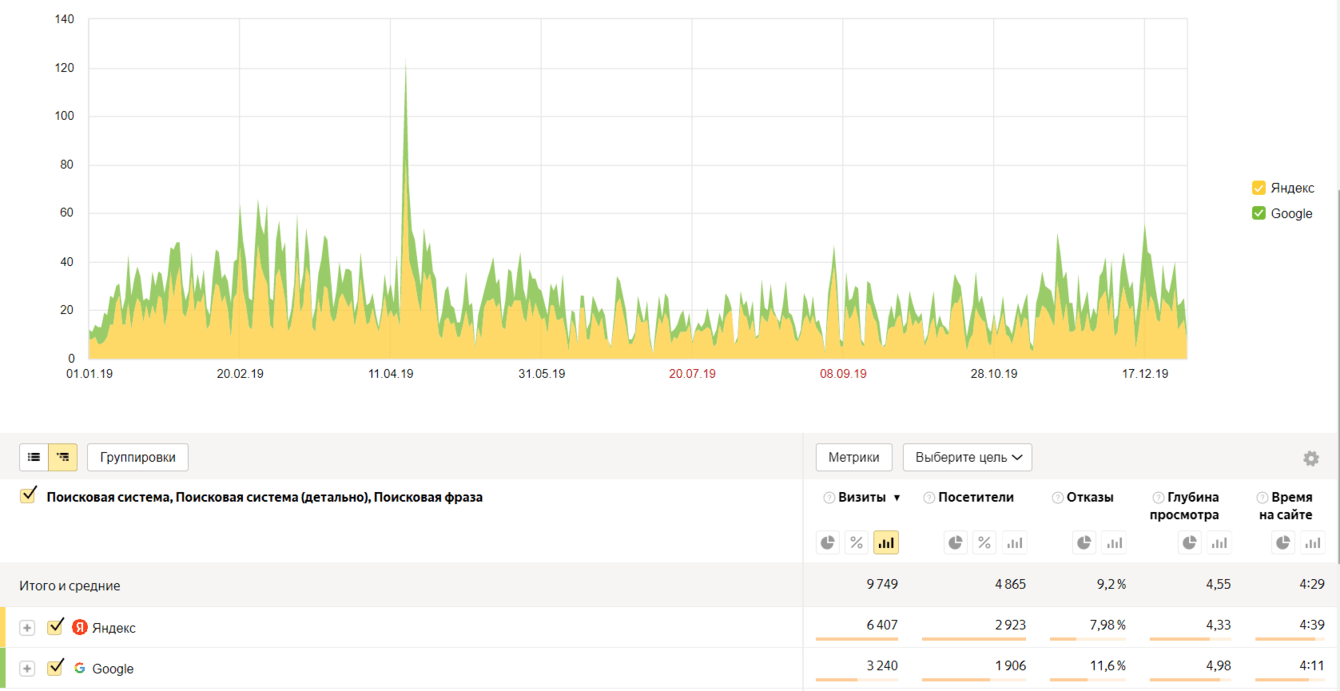Toggle Яндекс checkbox in chart legend
The height and width of the screenshot is (691, 1340).
coord(1259,188)
